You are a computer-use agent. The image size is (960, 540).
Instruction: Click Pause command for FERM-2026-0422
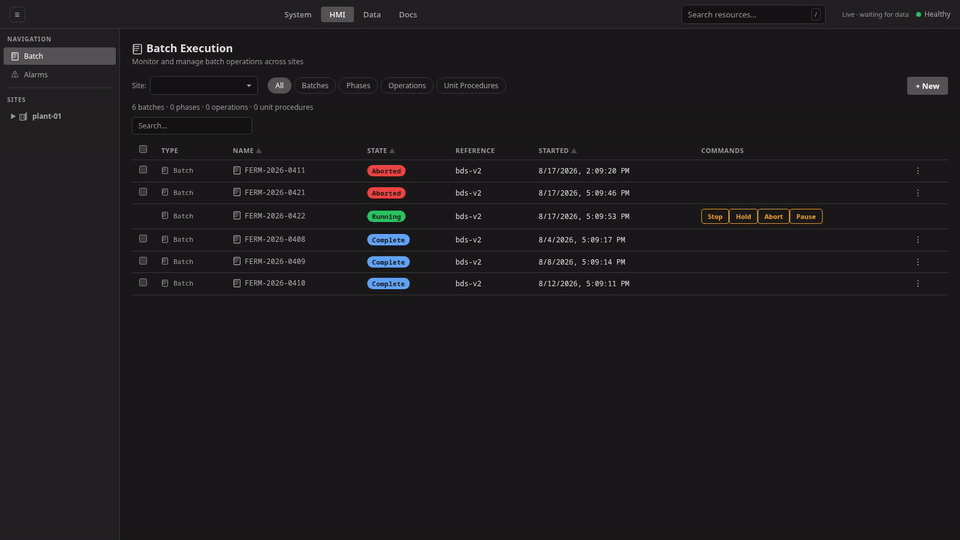click(806, 217)
